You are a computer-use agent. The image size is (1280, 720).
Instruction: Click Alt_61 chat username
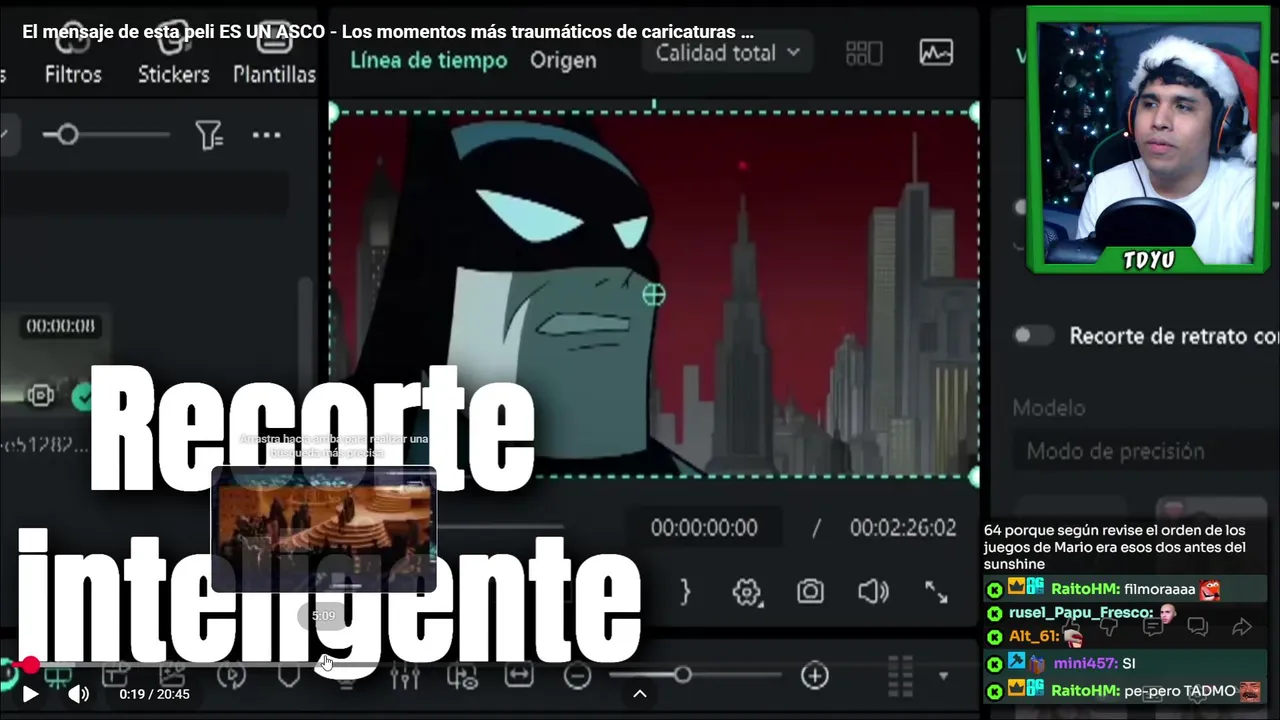[x=1033, y=636]
